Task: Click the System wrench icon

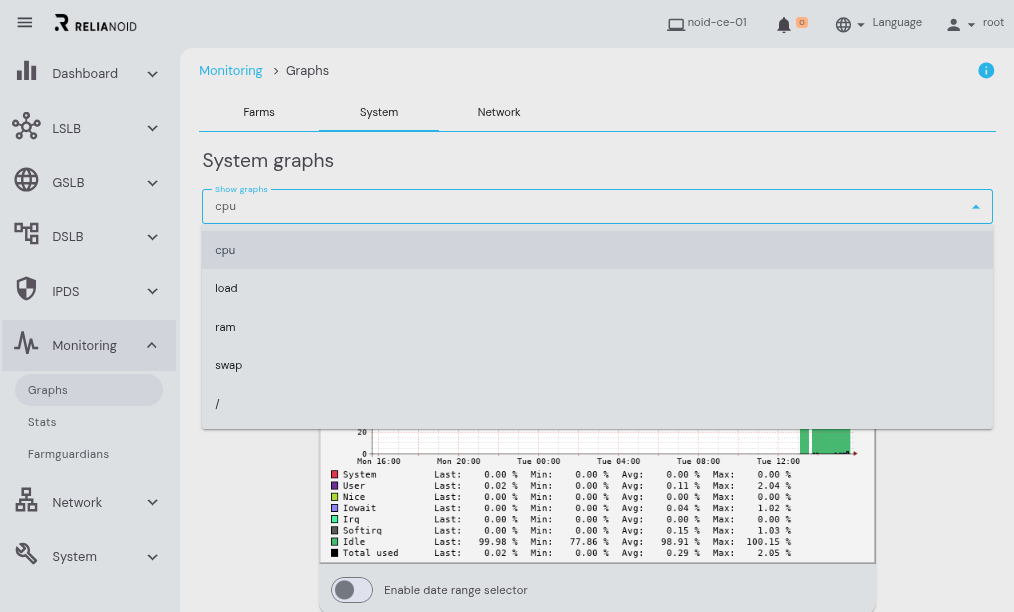Action: 27,554
